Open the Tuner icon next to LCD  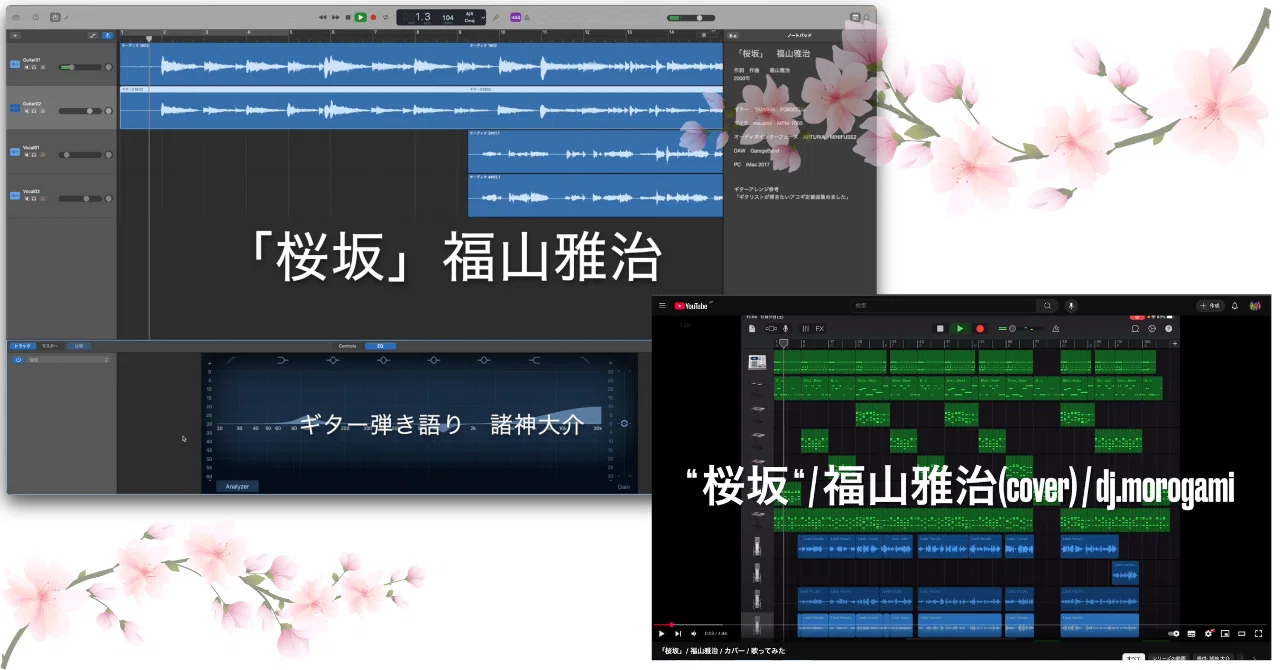coord(495,17)
